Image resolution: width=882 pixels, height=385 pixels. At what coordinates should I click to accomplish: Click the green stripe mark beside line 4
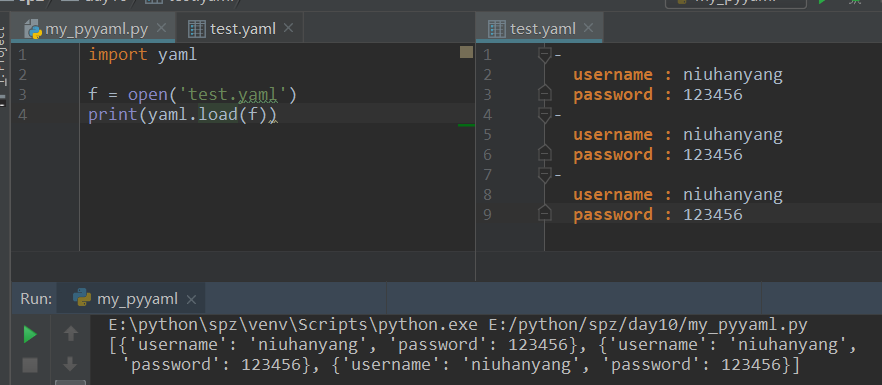tap(466, 125)
